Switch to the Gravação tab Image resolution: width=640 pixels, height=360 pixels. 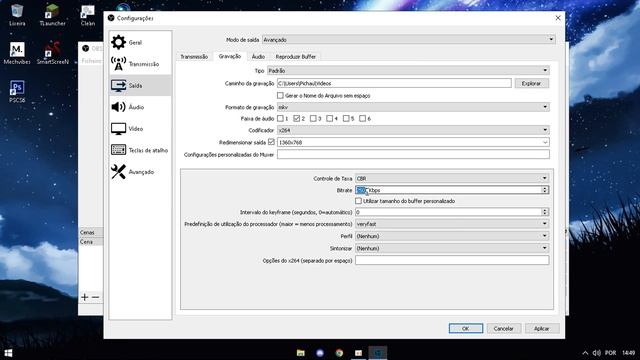[x=230, y=56]
